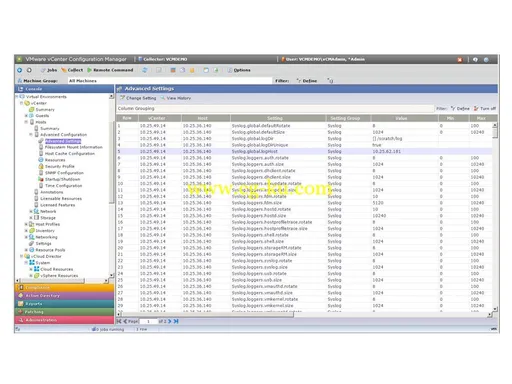This screenshot has width=512, height=384.
Task: Open Security Profile tree item
Action: pyautogui.click(x=60, y=166)
